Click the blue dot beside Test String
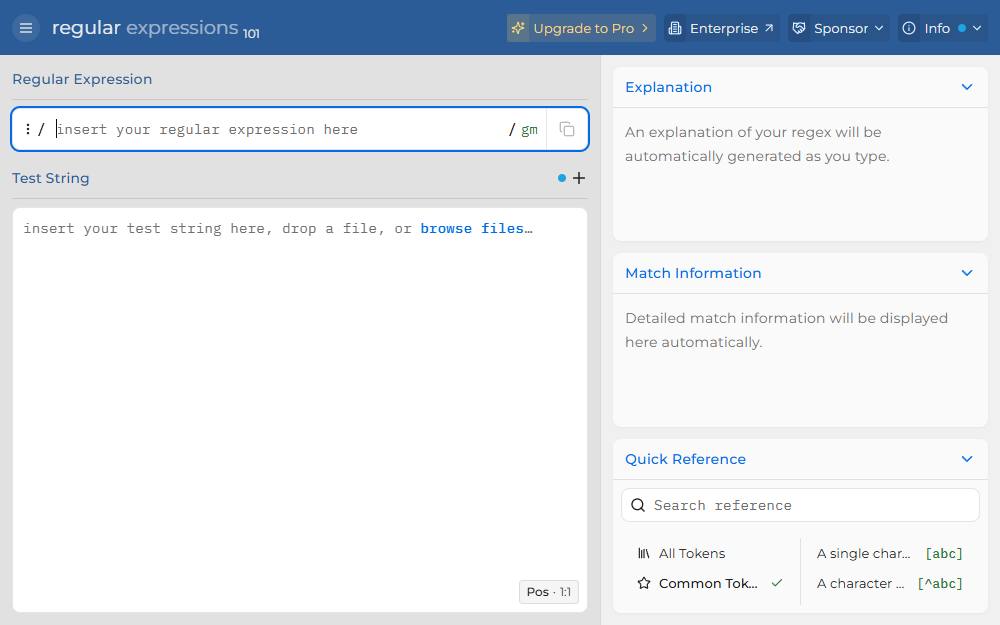Image resolution: width=1000 pixels, height=625 pixels. [x=561, y=178]
